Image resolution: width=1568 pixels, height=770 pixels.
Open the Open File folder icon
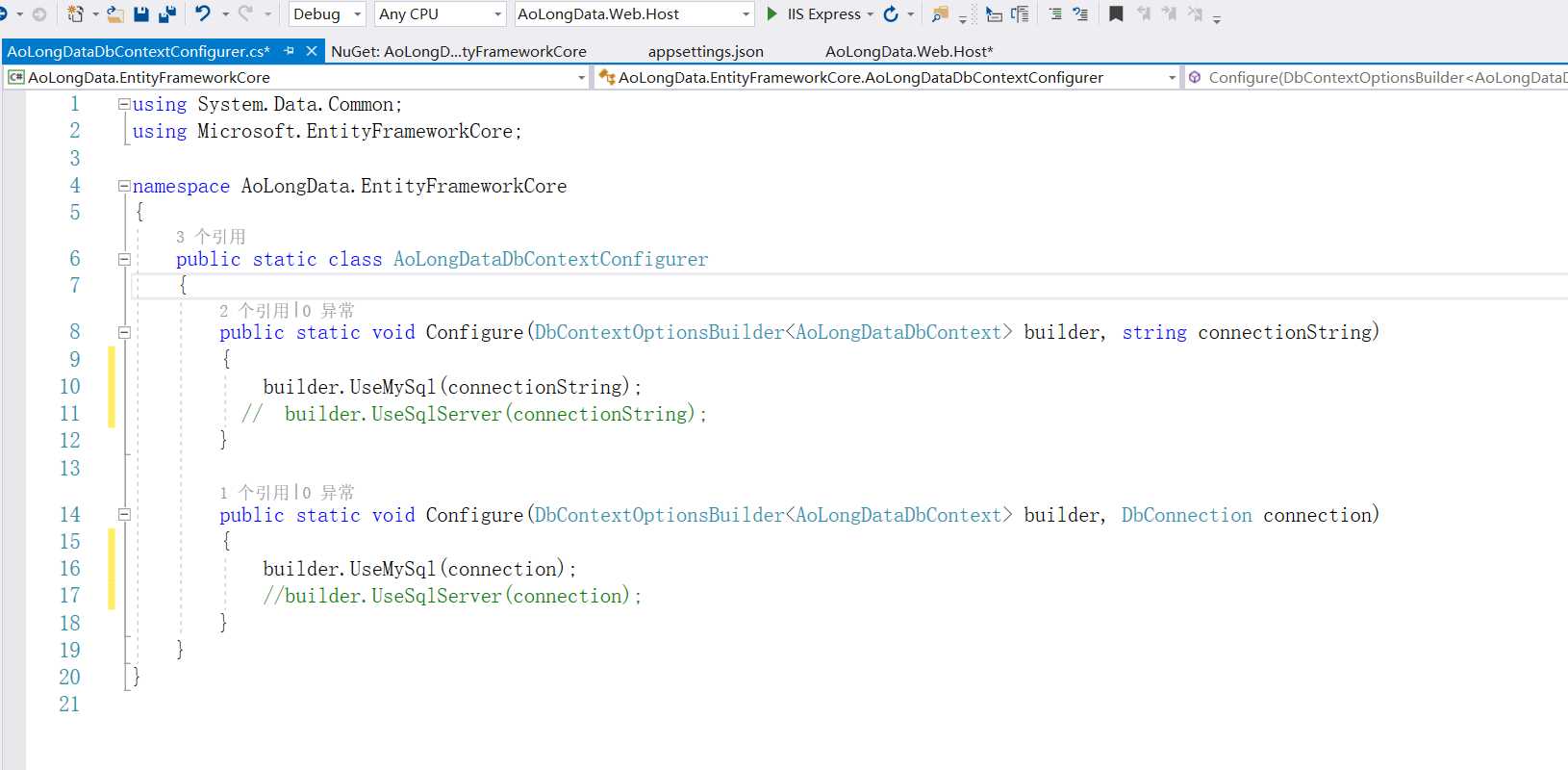[114, 13]
